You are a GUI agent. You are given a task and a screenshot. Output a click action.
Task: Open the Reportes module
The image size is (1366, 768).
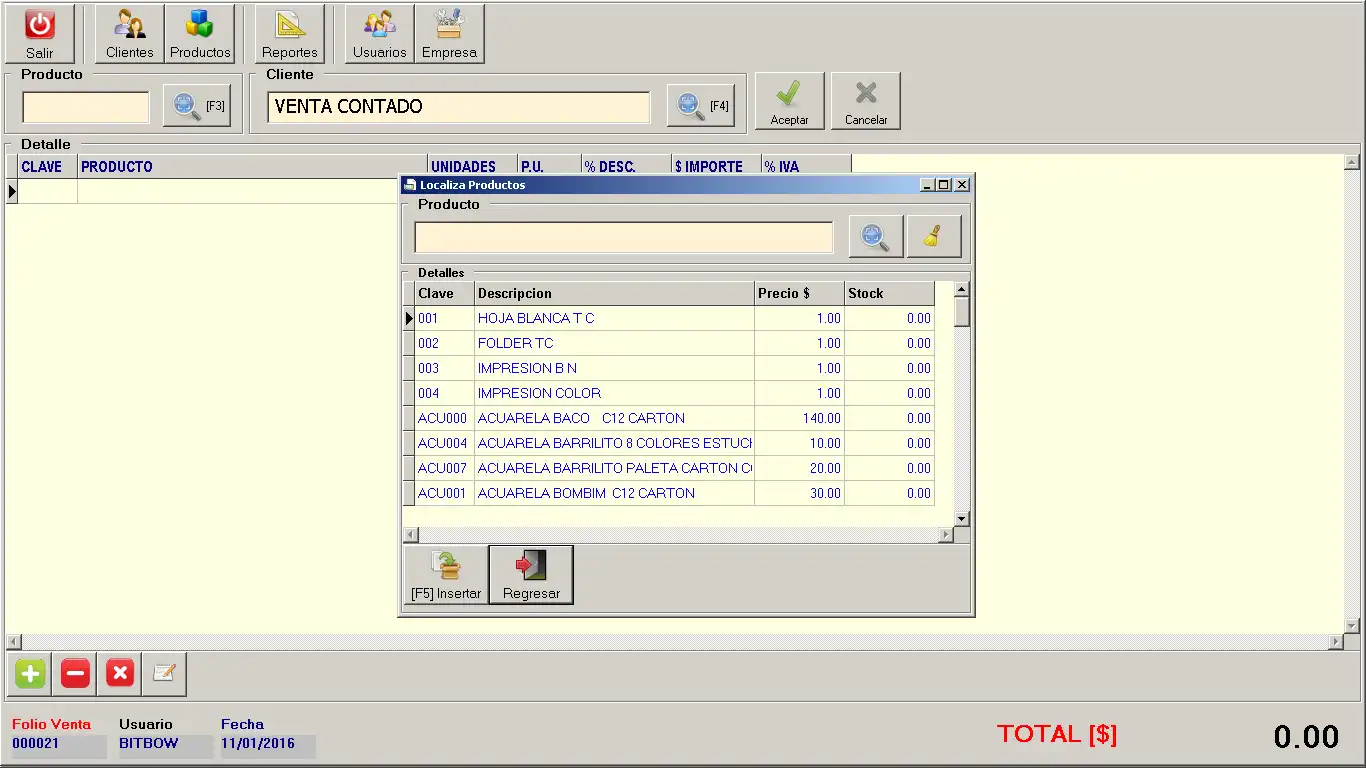tap(290, 34)
